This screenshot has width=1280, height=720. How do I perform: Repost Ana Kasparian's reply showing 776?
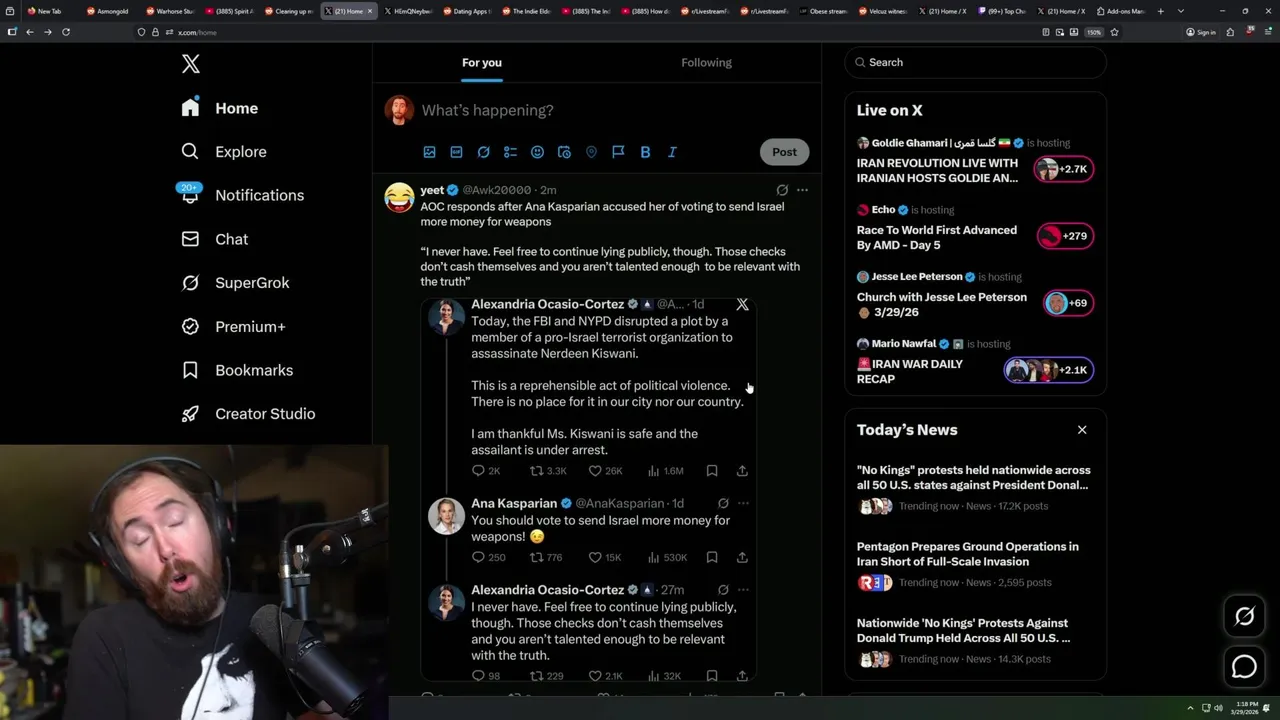(546, 557)
